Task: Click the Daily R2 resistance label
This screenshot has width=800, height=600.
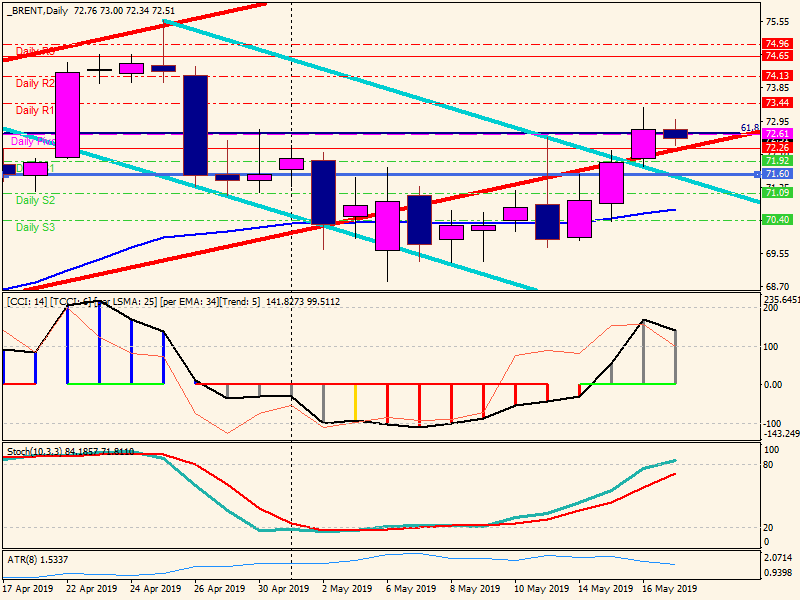Action: 34,84
